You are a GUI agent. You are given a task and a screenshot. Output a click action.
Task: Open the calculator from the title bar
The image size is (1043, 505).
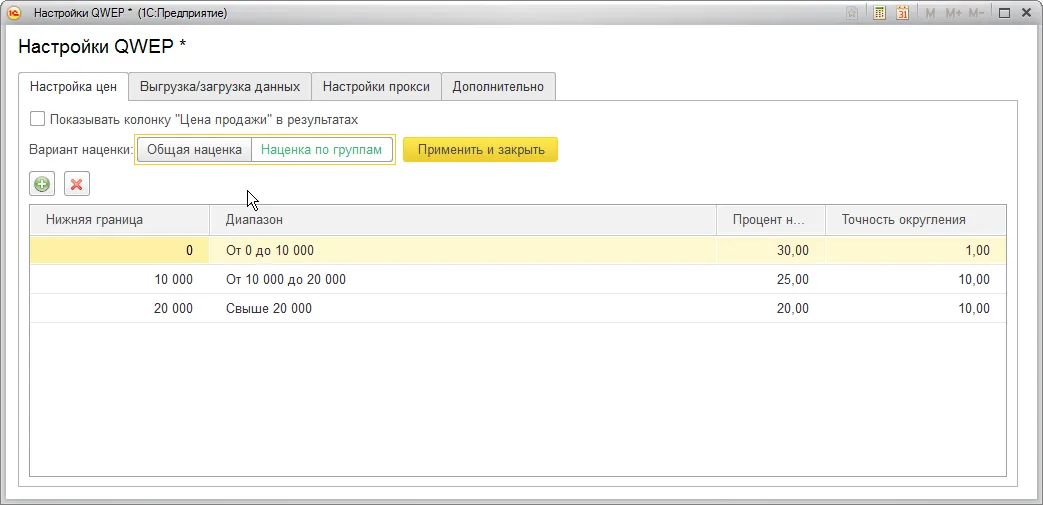(880, 13)
